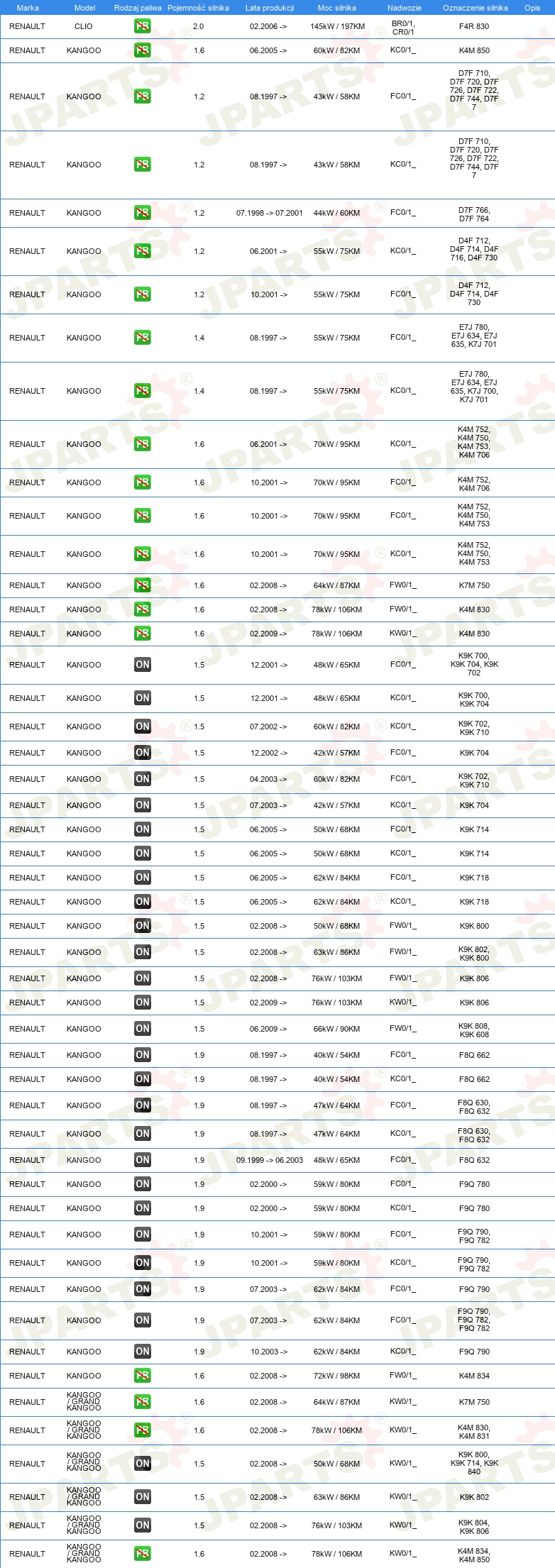Click the 07.1998 -> 07.2001 production years cell
Image resolution: width=555 pixels, height=1568 pixels.
tap(270, 213)
